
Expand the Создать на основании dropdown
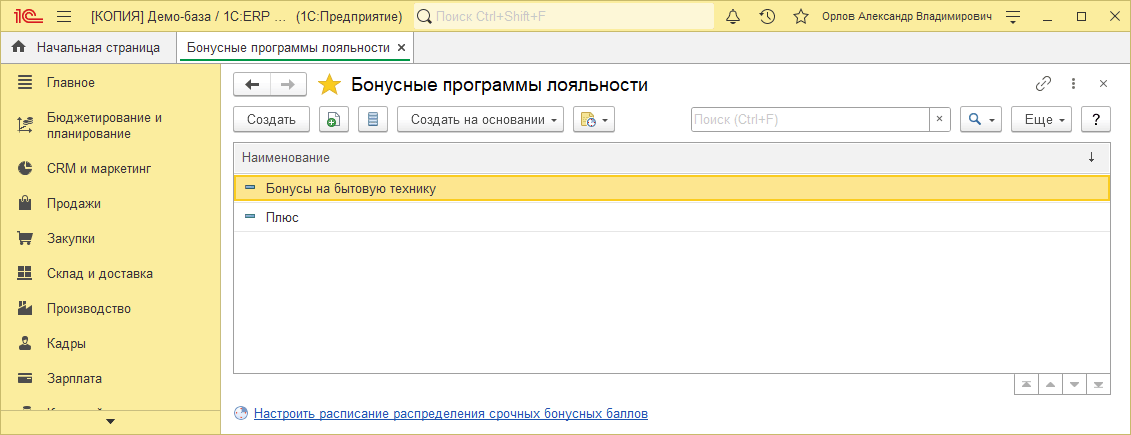[481, 120]
